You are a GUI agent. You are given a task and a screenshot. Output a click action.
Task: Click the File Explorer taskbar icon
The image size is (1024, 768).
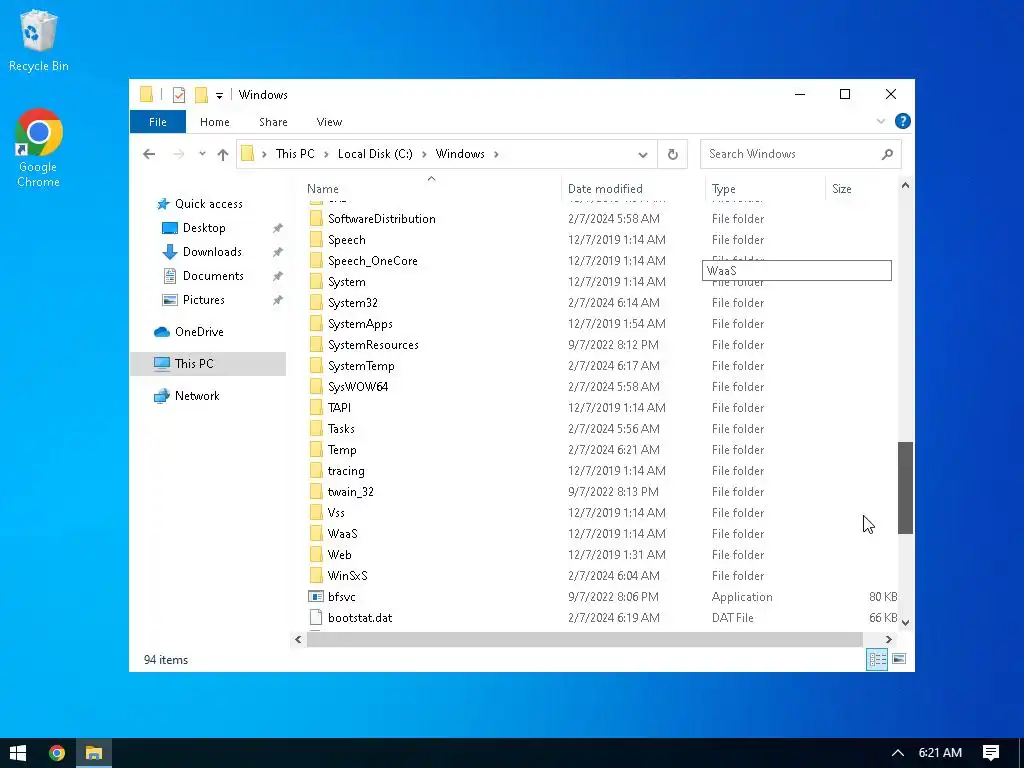click(x=94, y=753)
